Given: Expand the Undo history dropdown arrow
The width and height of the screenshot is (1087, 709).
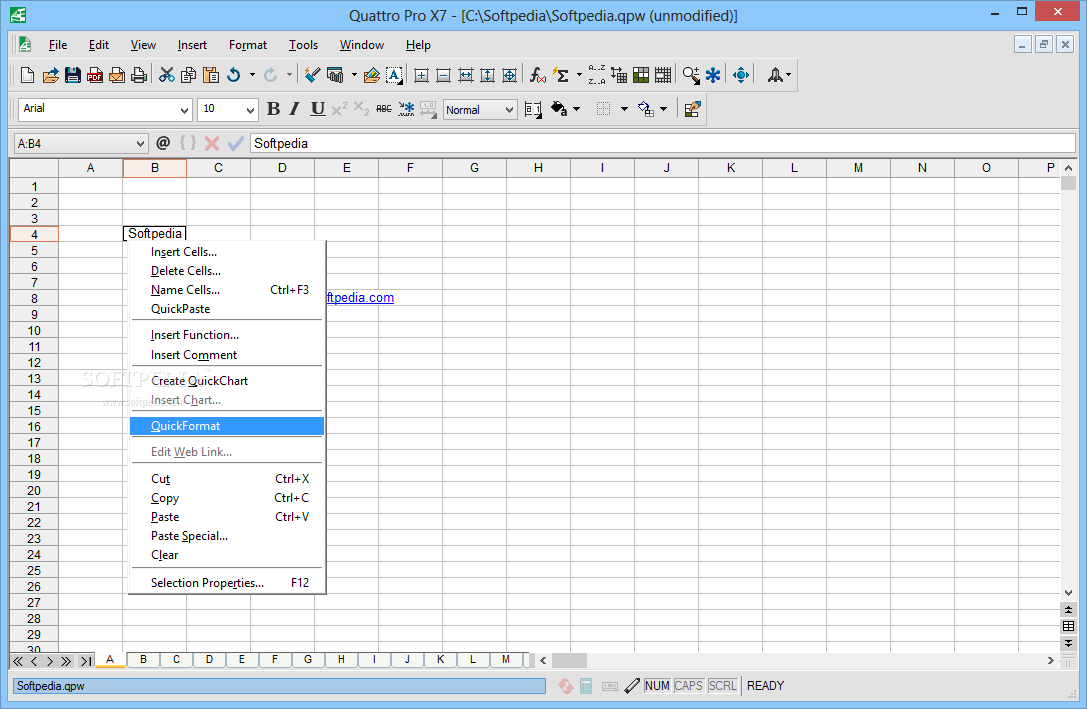Looking at the screenshot, I should [252, 75].
